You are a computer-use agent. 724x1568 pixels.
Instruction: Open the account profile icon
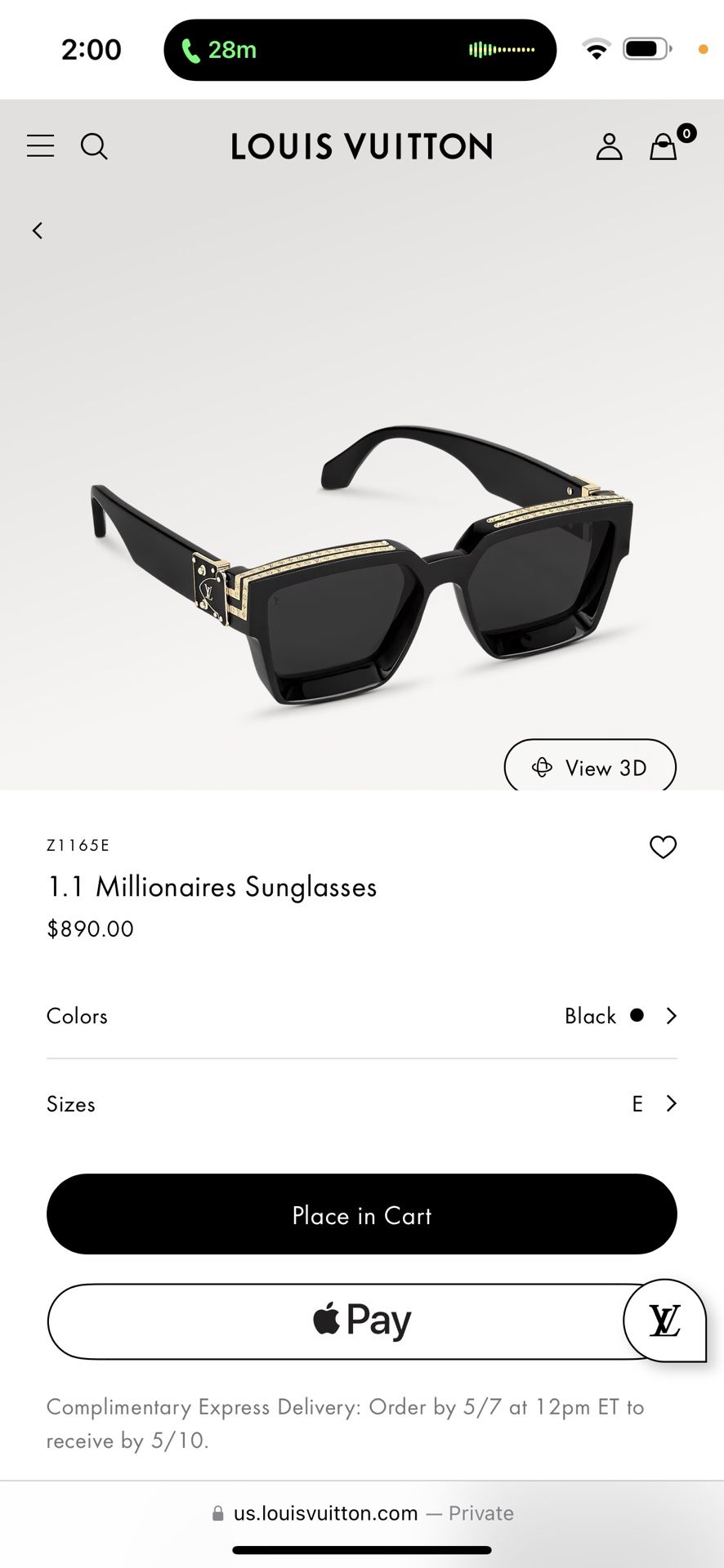click(609, 147)
